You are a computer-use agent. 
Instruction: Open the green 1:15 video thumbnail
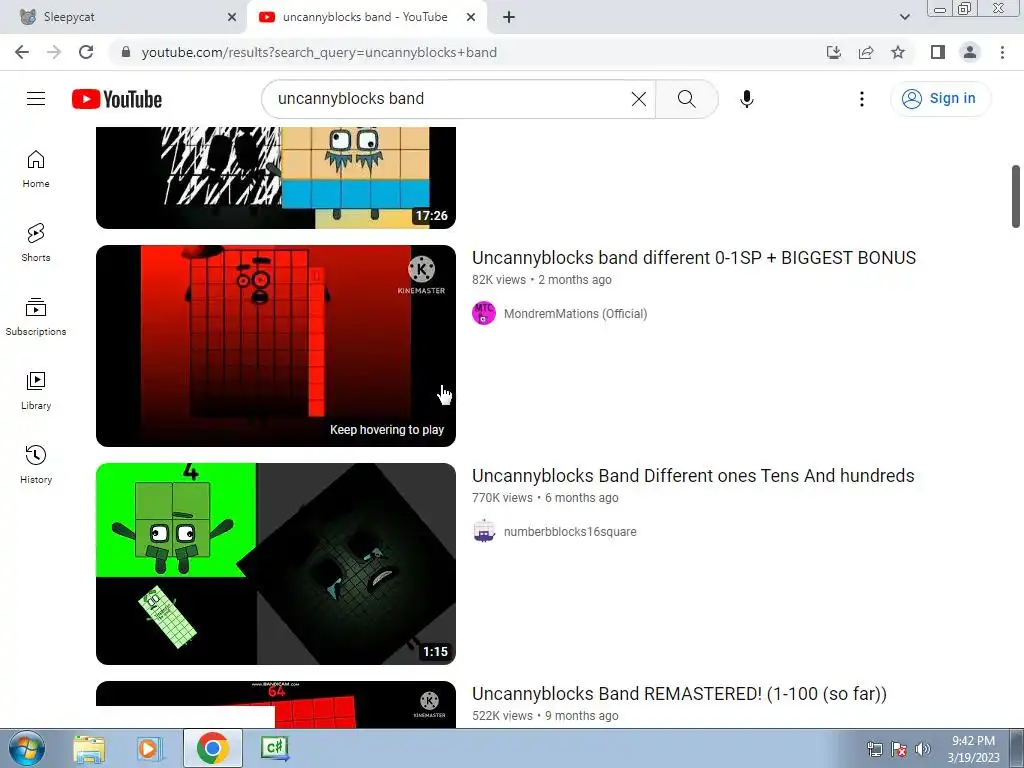click(276, 564)
